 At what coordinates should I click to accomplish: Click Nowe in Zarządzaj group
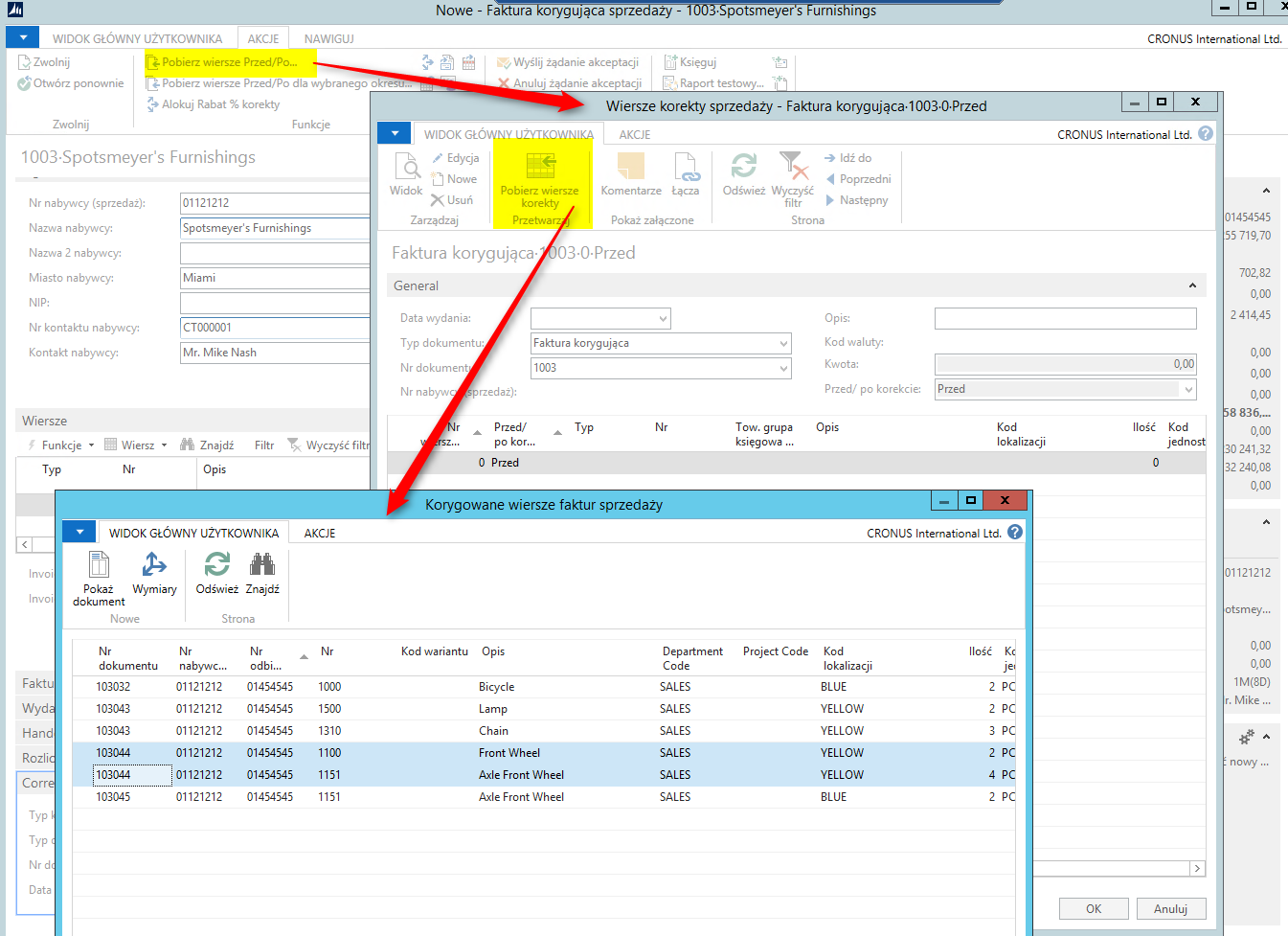(x=454, y=179)
